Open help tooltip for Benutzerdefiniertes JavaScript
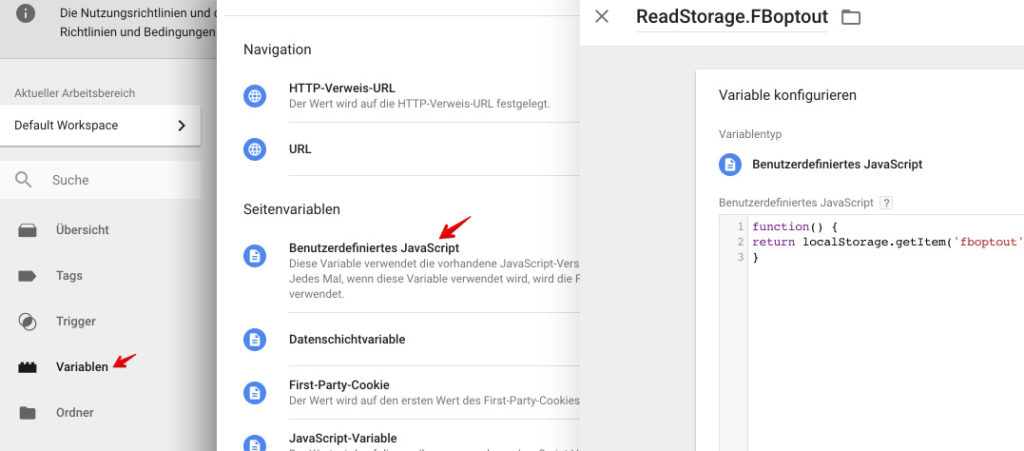The height and width of the screenshot is (451, 1024). pos(886,203)
